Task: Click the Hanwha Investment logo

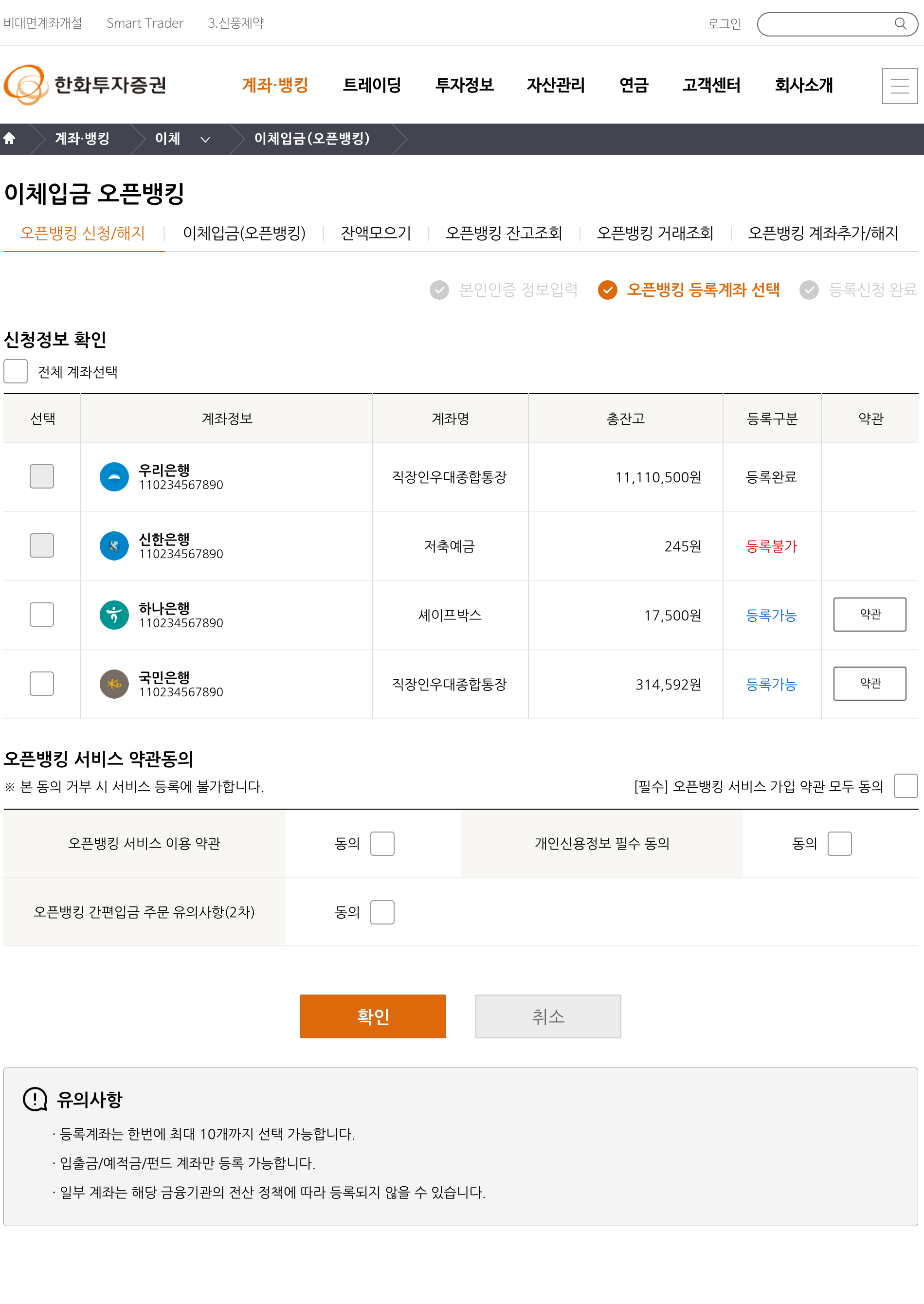Action: 85,85
